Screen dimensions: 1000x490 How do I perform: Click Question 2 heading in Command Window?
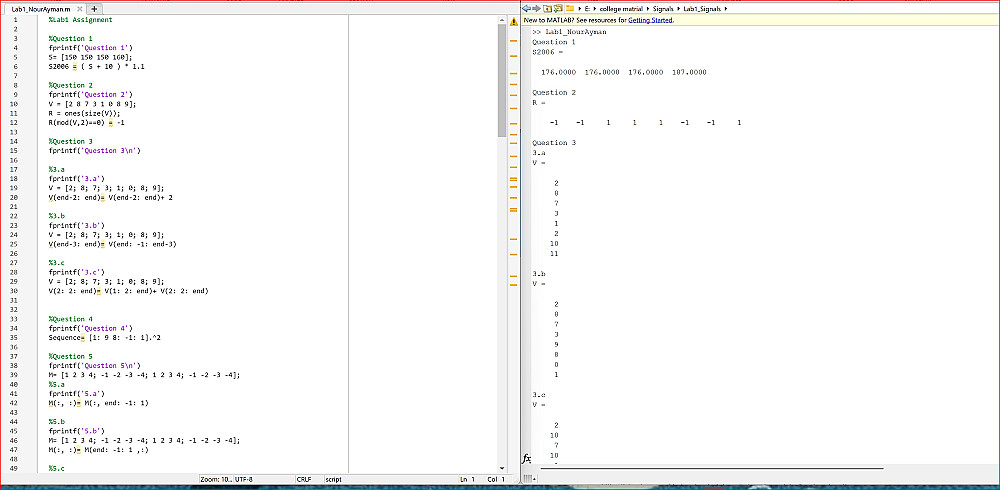[554, 93]
